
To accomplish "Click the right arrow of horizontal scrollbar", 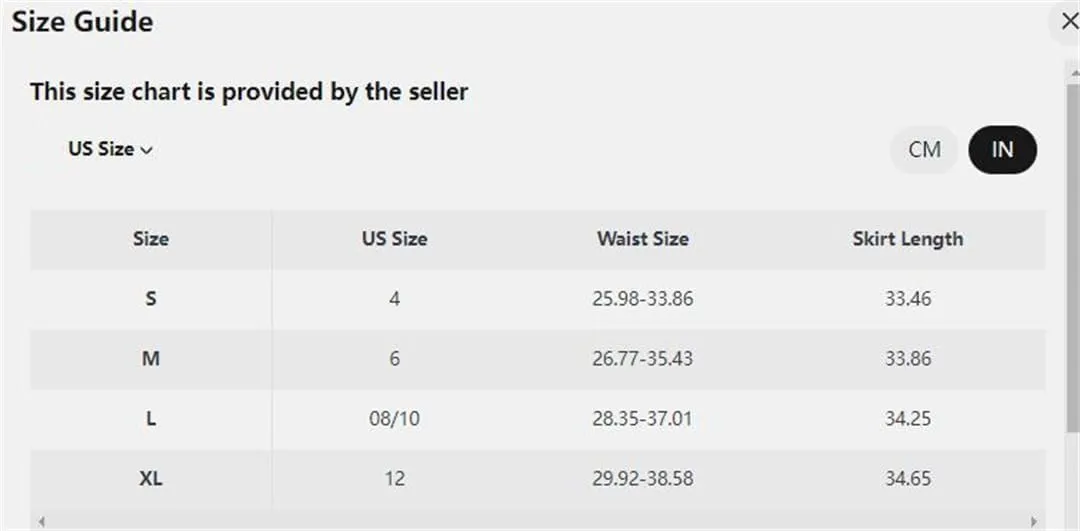I will (x=1034, y=521).
